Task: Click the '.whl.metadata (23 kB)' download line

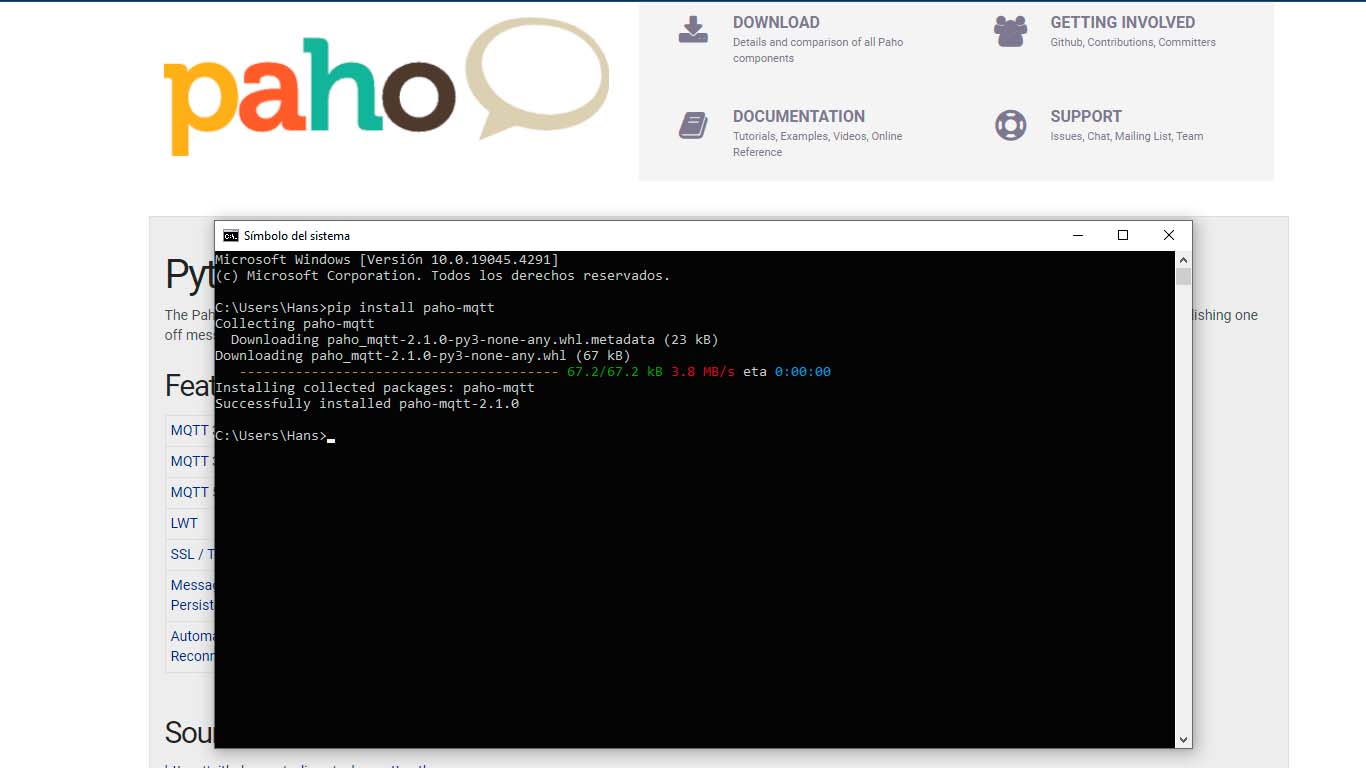Action: pyautogui.click(x=475, y=339)
